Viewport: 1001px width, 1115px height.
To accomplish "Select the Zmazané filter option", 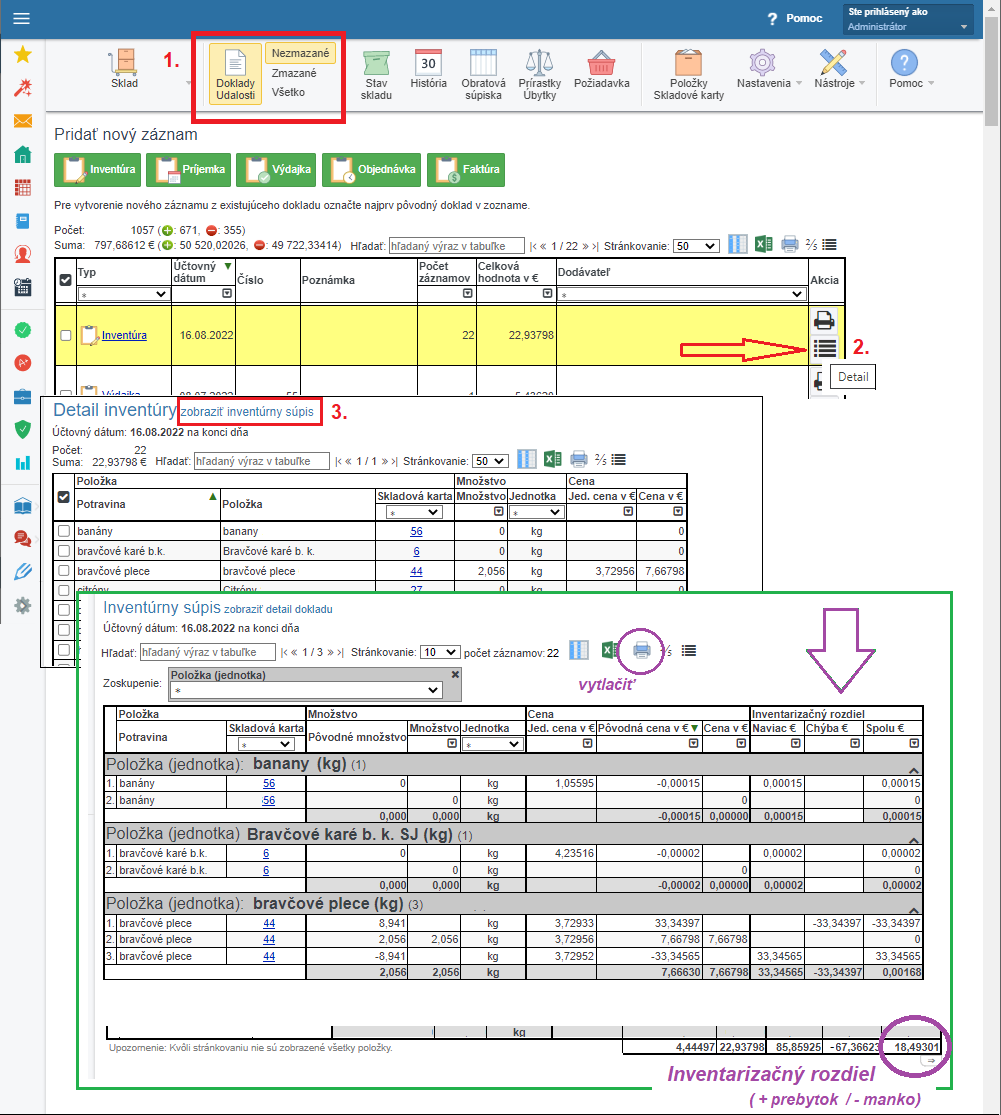I will pyautogui.click(x=294, y=73).
